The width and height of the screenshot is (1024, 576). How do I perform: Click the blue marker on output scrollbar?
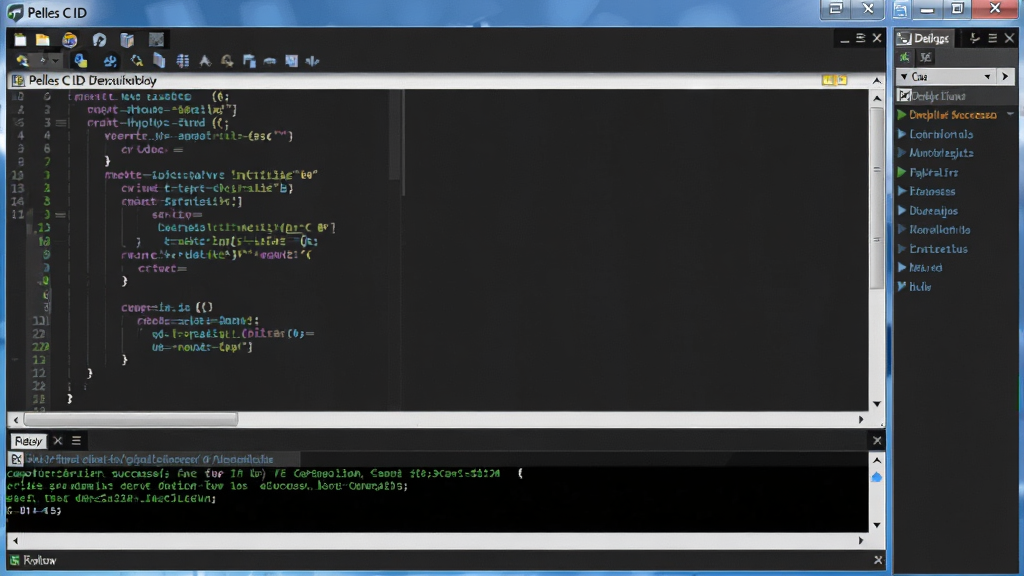click(x=877, y=477)
